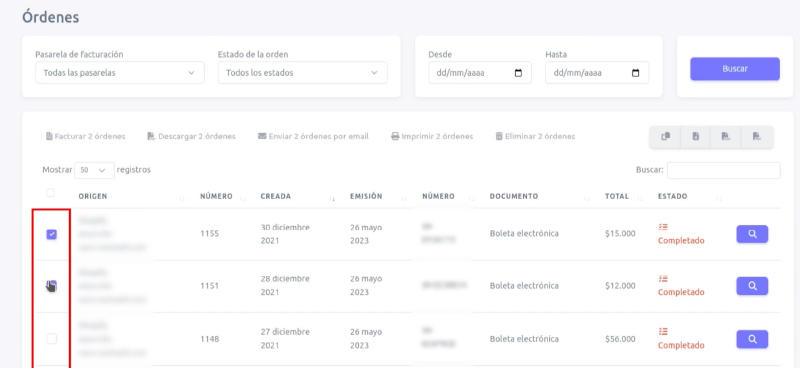The image size is (800, 368).
Task: Open Pasarela de facturación dropdown
Action: [x=120, y=73]
